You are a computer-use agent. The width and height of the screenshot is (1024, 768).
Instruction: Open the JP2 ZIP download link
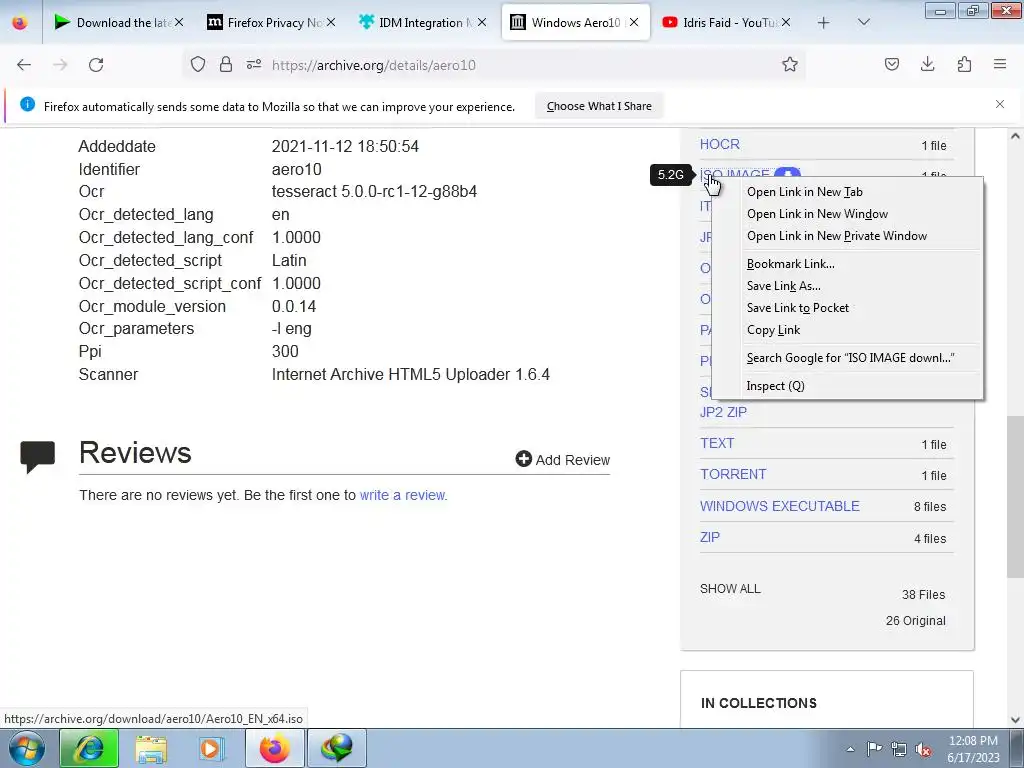click(723, 412)
